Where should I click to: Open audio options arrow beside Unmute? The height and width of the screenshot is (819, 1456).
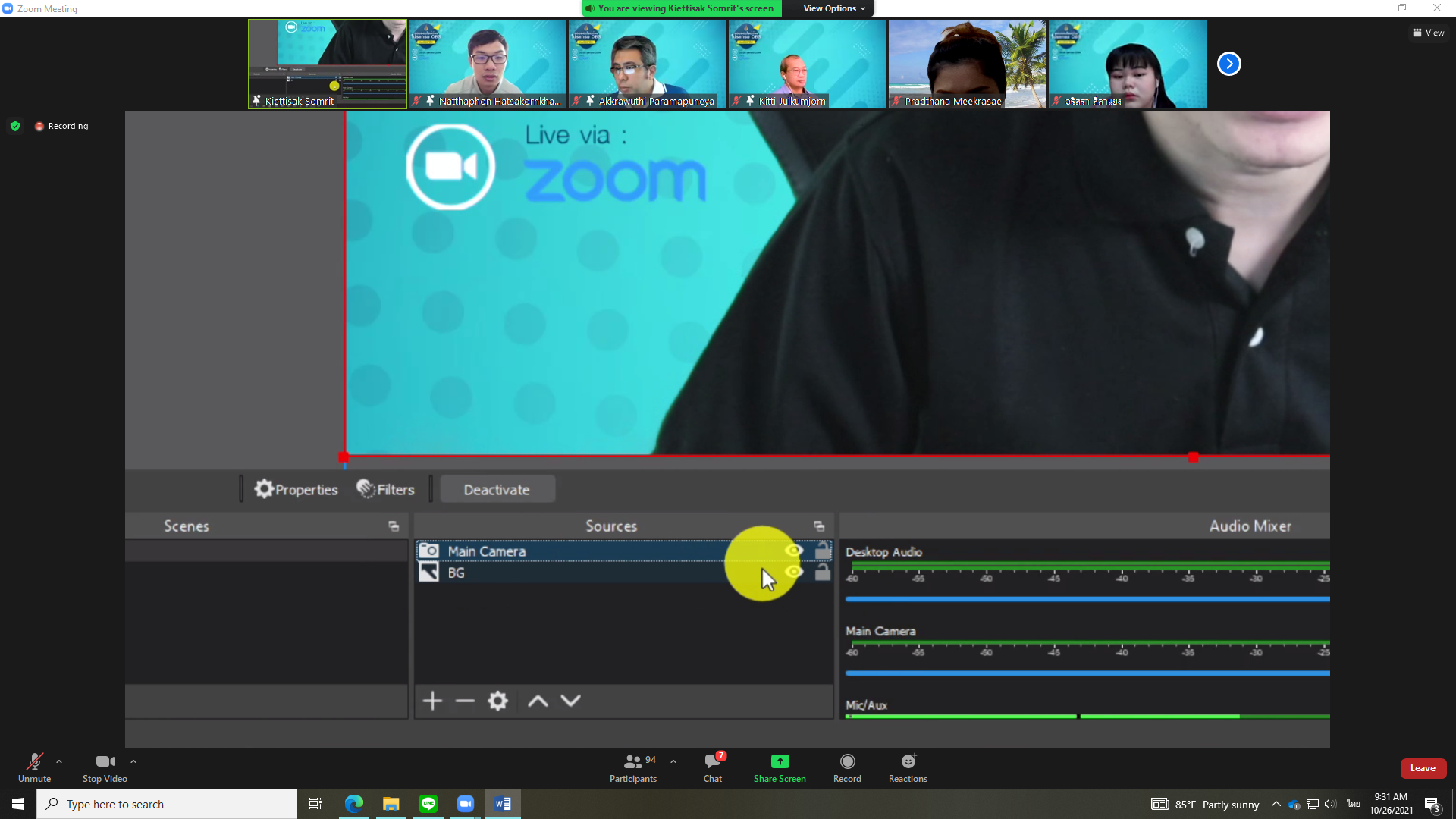[59, 761]
